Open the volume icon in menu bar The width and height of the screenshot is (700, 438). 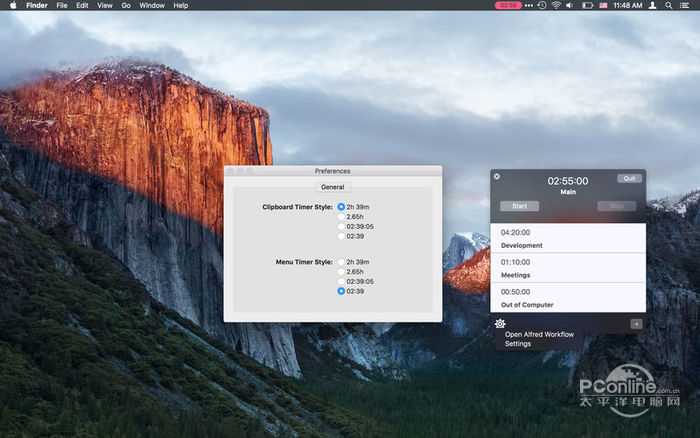(x=571, y=5)
